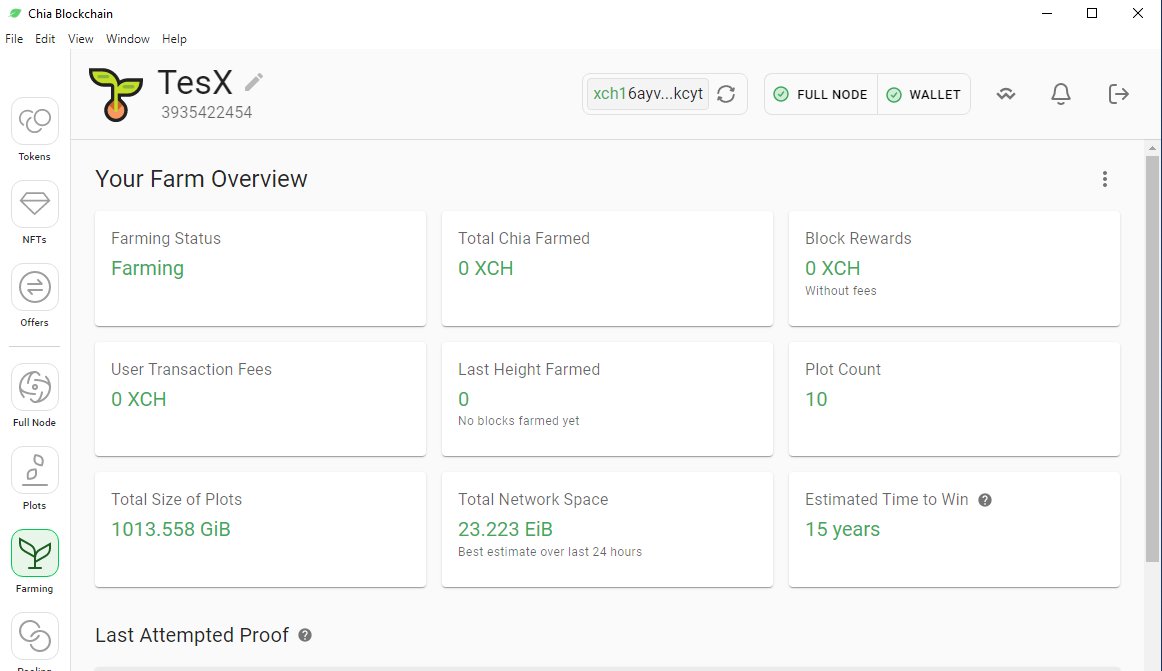Select the Farming sidebar icon
The width and height of the screenshot is (1162, 671).
35,553
